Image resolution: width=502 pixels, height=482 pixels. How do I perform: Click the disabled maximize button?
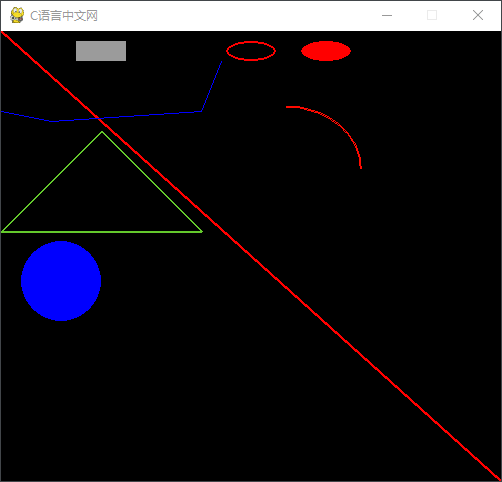(432, 15)
